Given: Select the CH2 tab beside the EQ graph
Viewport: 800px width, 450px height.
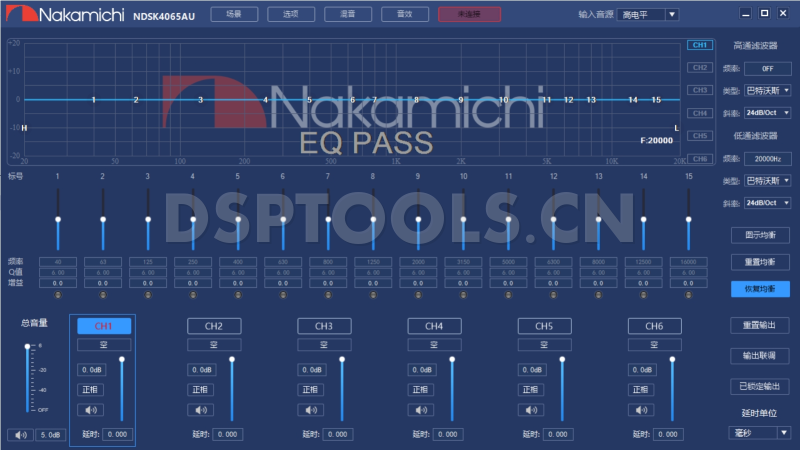Looking at the screenshot, I should tap(699, 68).
